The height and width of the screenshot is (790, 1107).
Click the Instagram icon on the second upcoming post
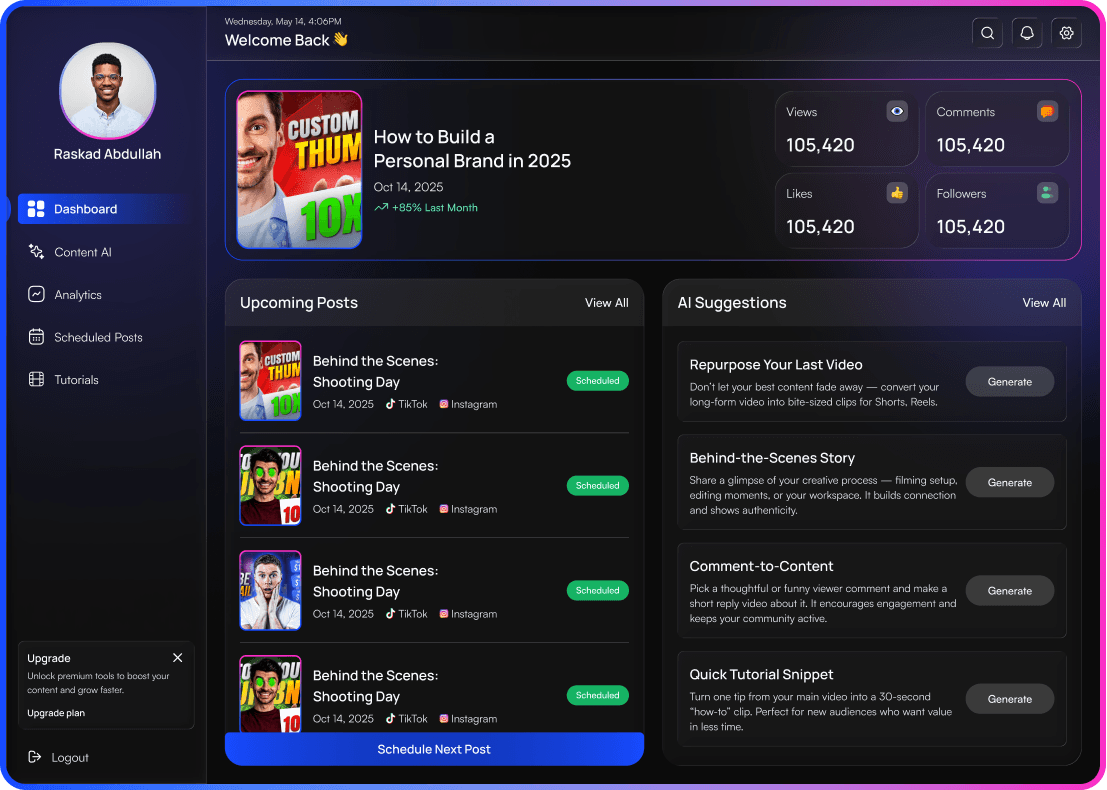(x=444, y=509)
